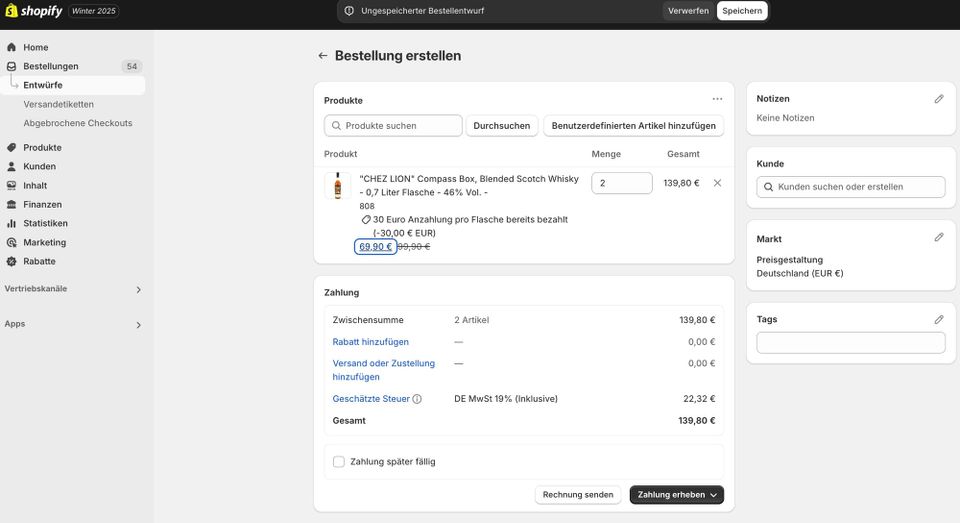Click the Inhalt icon in sidebar
This screenshot has width=960, height=523.
[11, 186]
